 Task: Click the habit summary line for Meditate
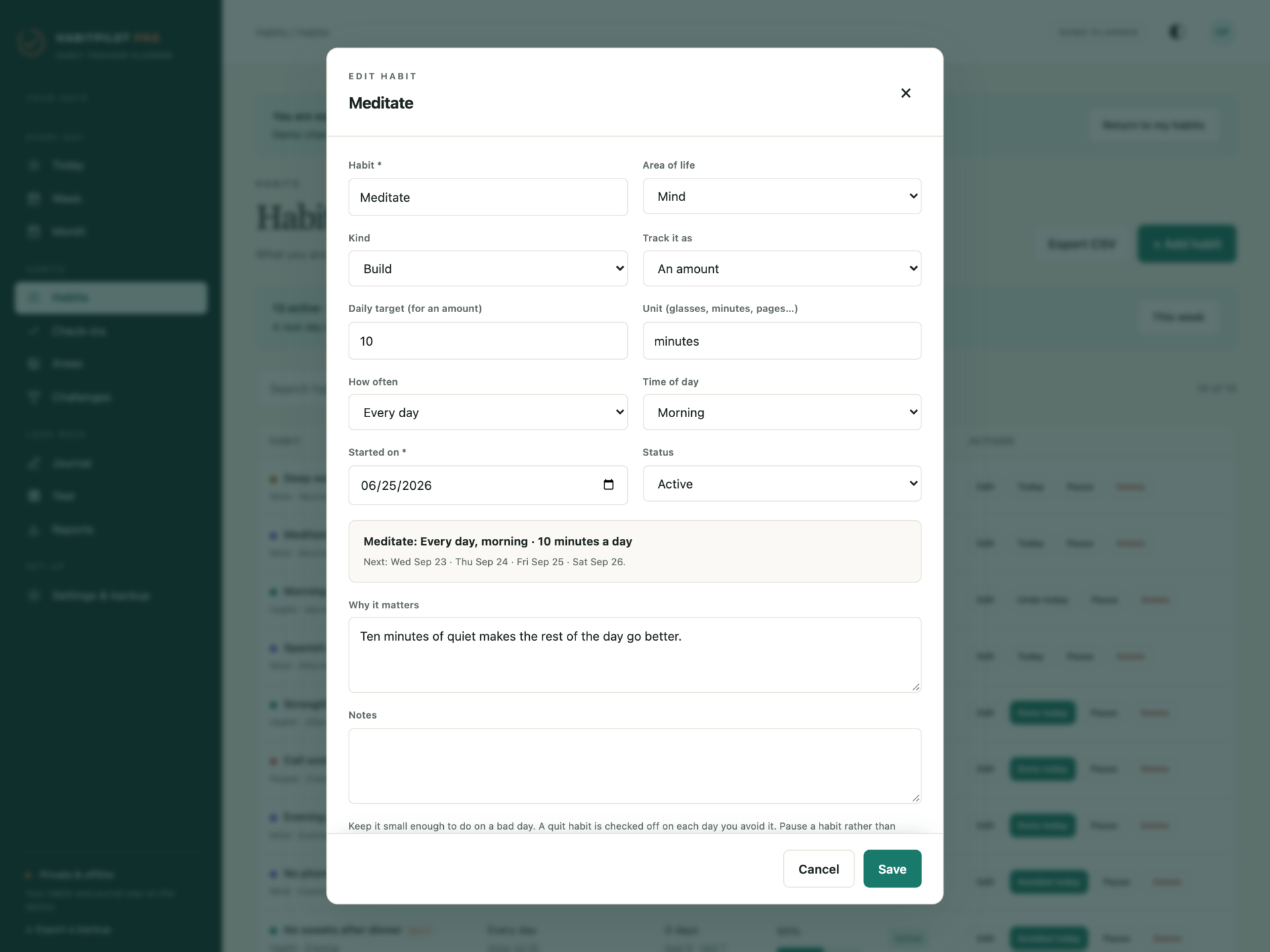click(497, 541)
